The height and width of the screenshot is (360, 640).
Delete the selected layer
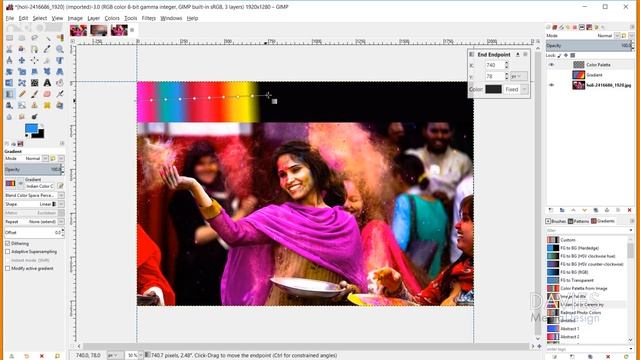coord(629,210)
